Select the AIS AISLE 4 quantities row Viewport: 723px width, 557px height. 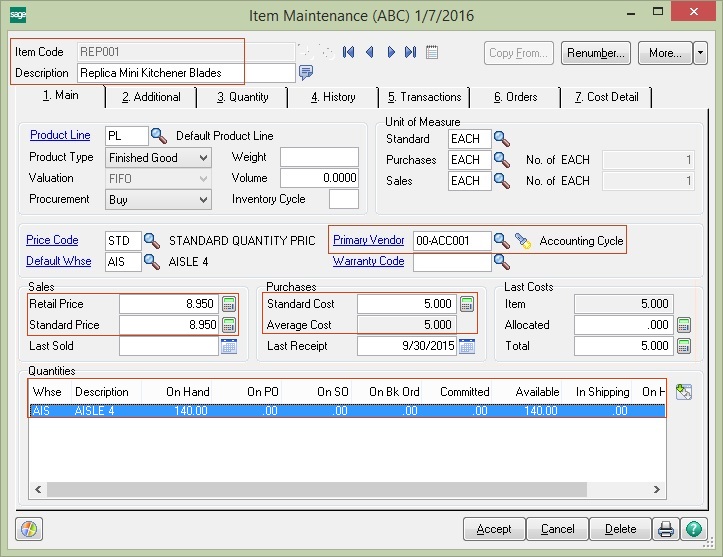coord(347,410)
